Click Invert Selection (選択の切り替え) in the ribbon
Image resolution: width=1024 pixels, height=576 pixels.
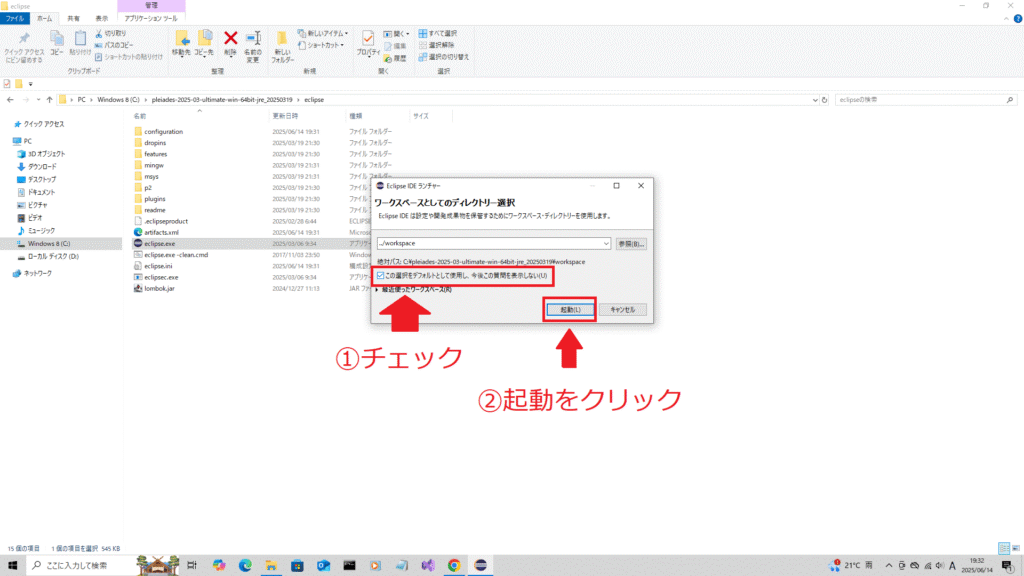click(x=444, y=57)
